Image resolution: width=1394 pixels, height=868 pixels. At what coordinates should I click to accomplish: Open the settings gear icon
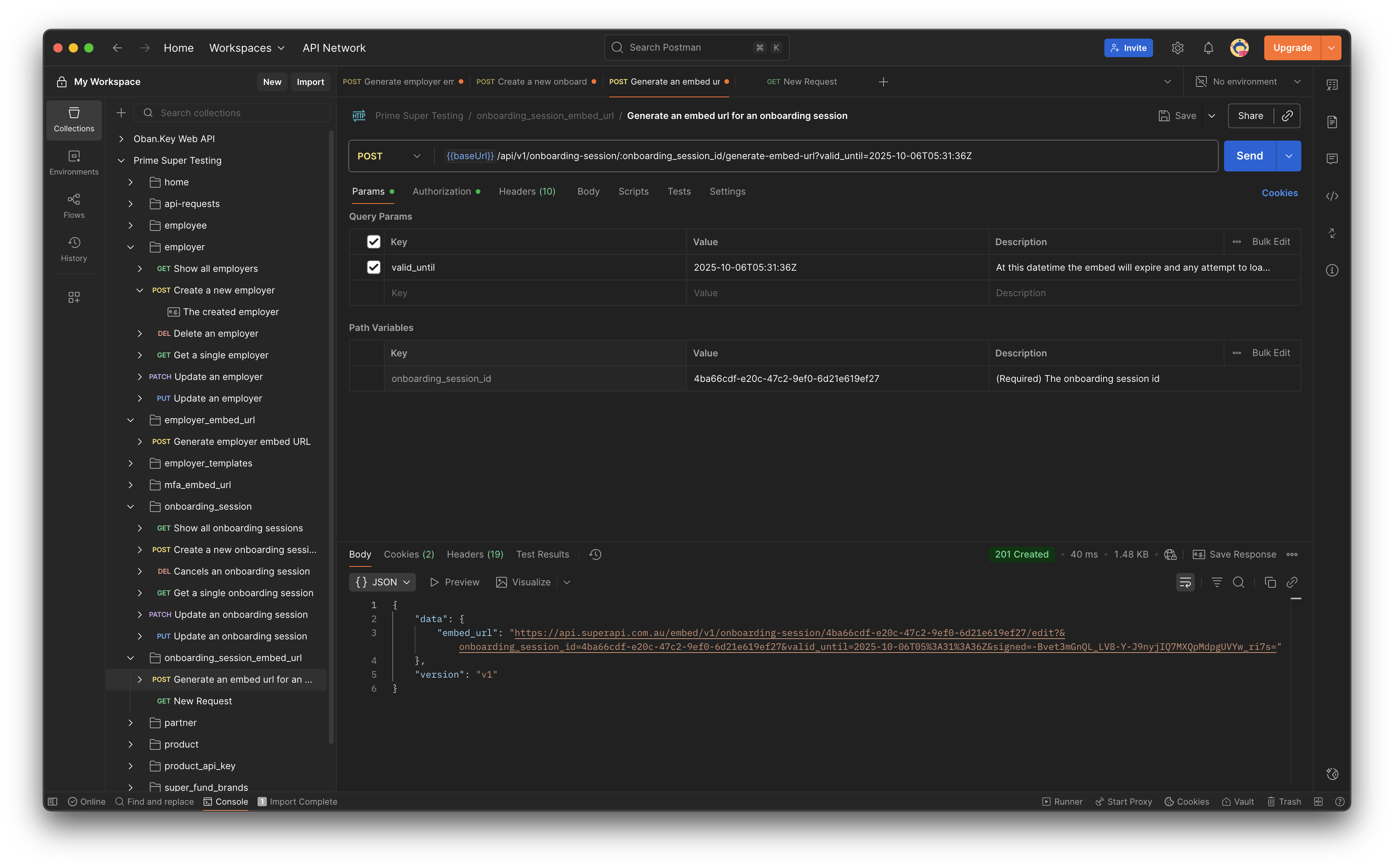[1177, 48]
